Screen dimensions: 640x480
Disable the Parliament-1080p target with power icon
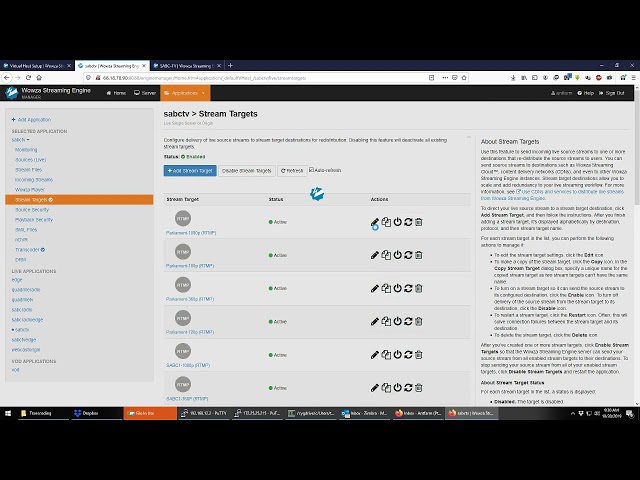pyautogui.click(x=397, y=222)
